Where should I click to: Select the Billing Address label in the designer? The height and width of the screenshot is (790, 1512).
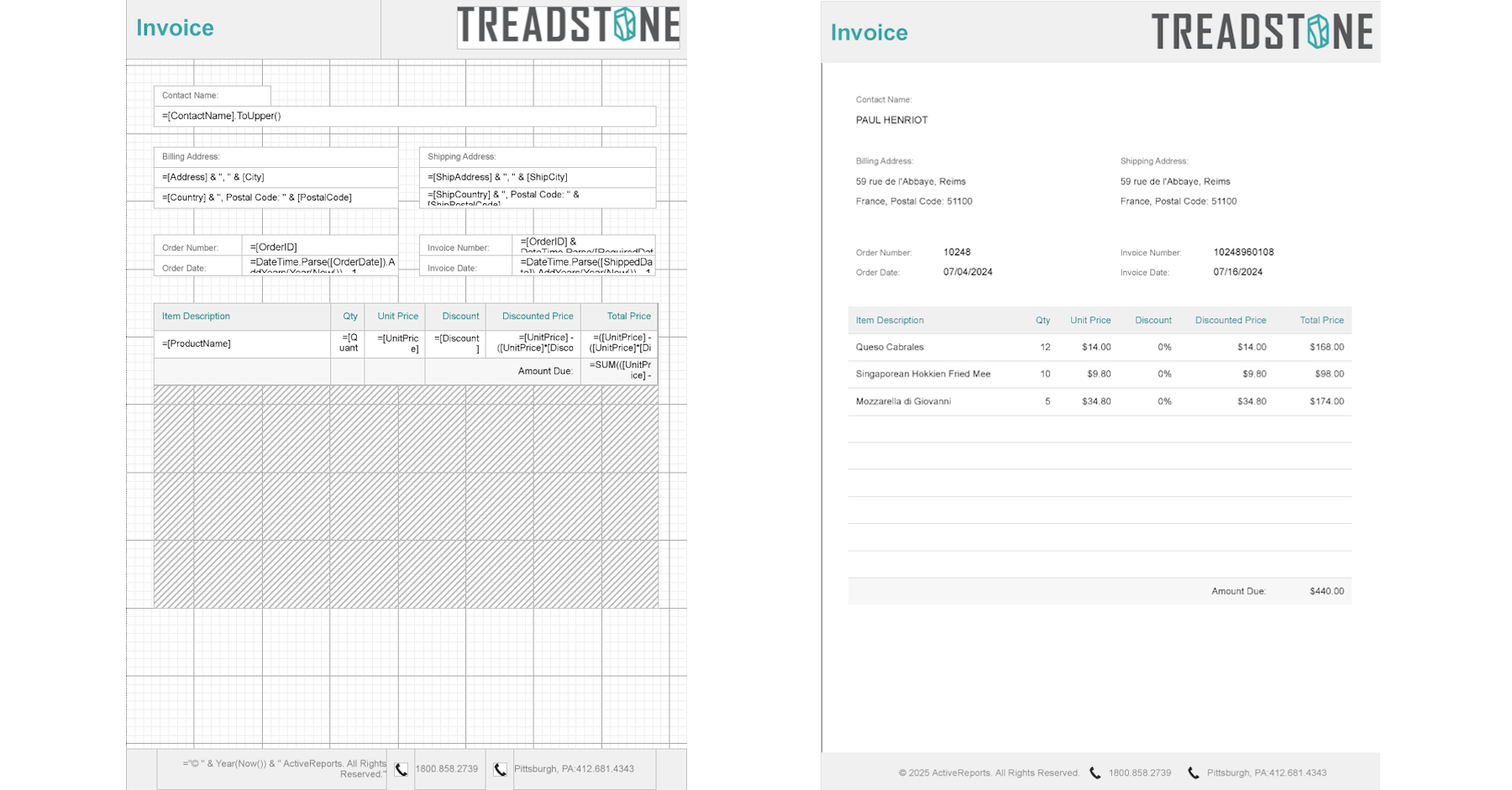click(x=276, y=157)
